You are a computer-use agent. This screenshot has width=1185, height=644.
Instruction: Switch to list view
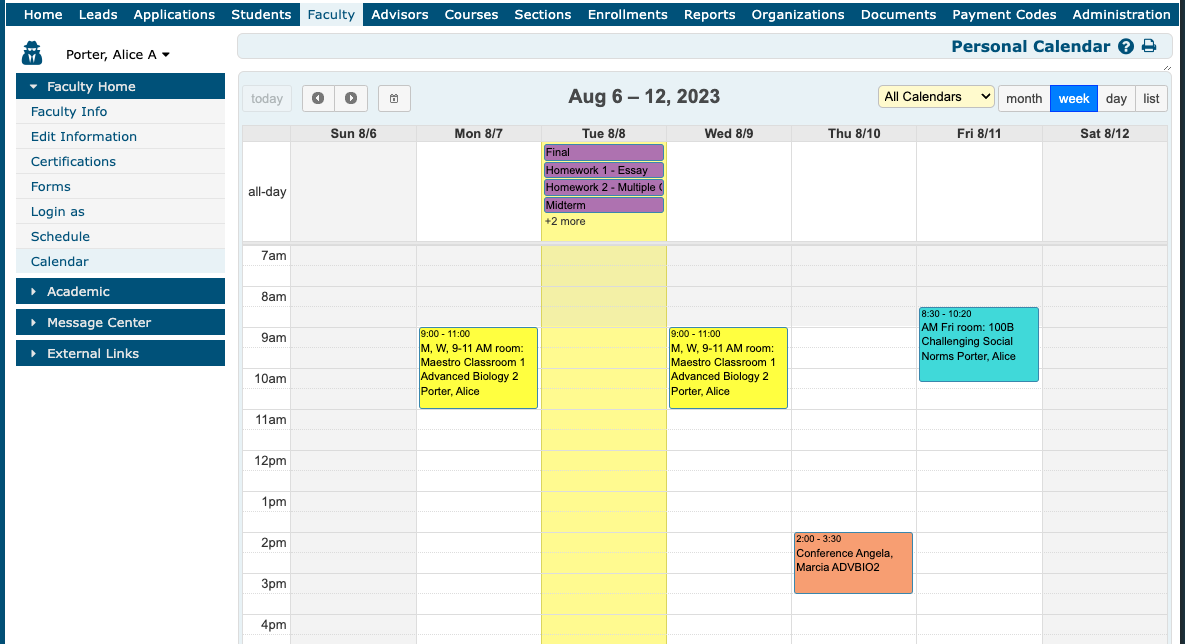click(1151, 98)
